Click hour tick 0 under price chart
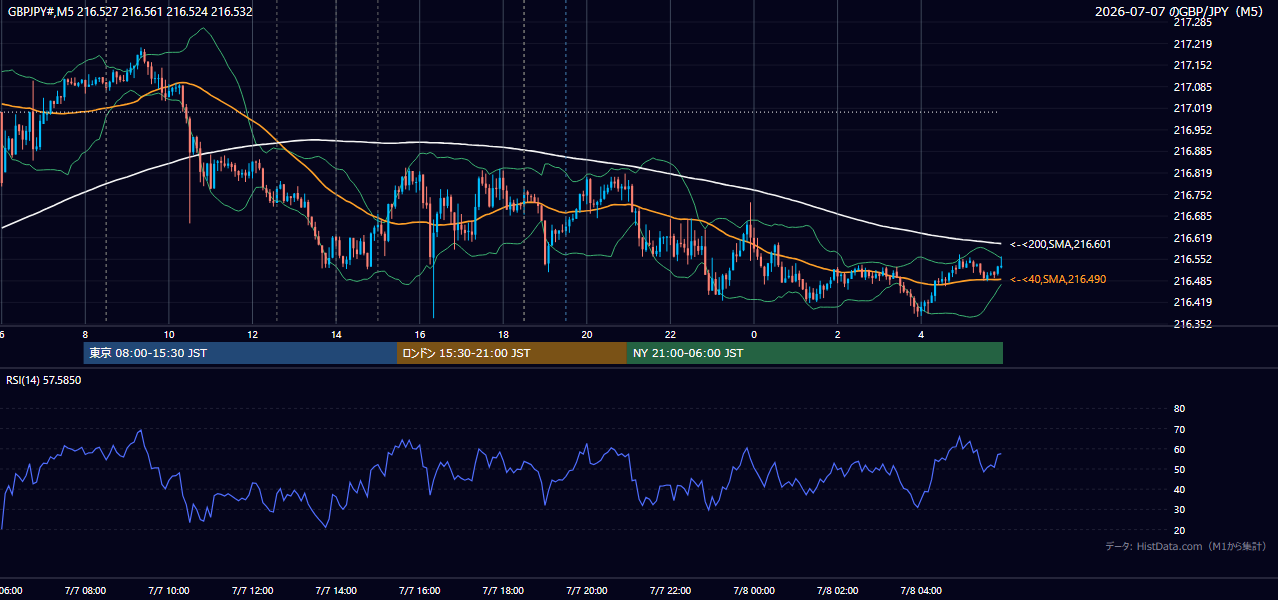The height and width of the screenshot is (600, 1278). point(754,335)
